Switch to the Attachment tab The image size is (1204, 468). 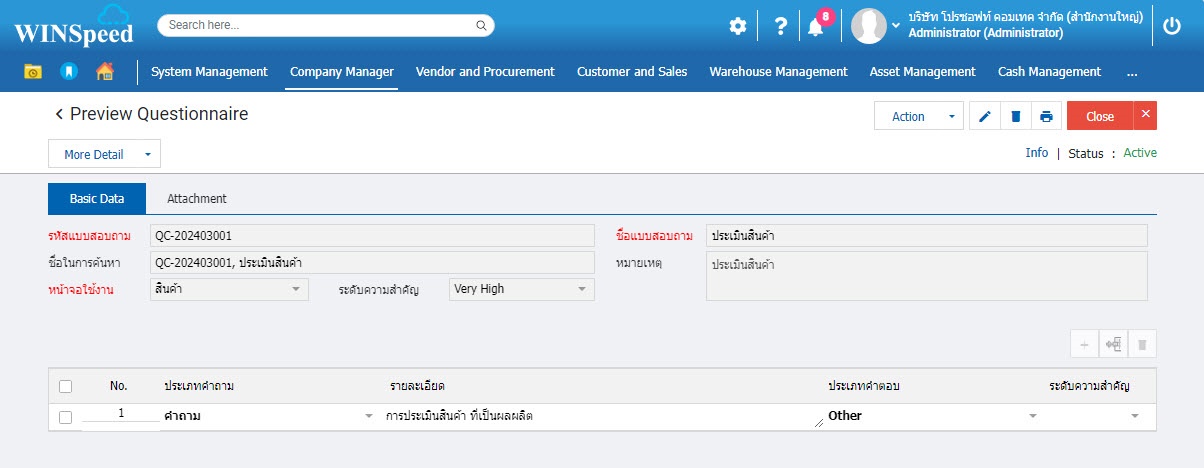coord(196,199)
